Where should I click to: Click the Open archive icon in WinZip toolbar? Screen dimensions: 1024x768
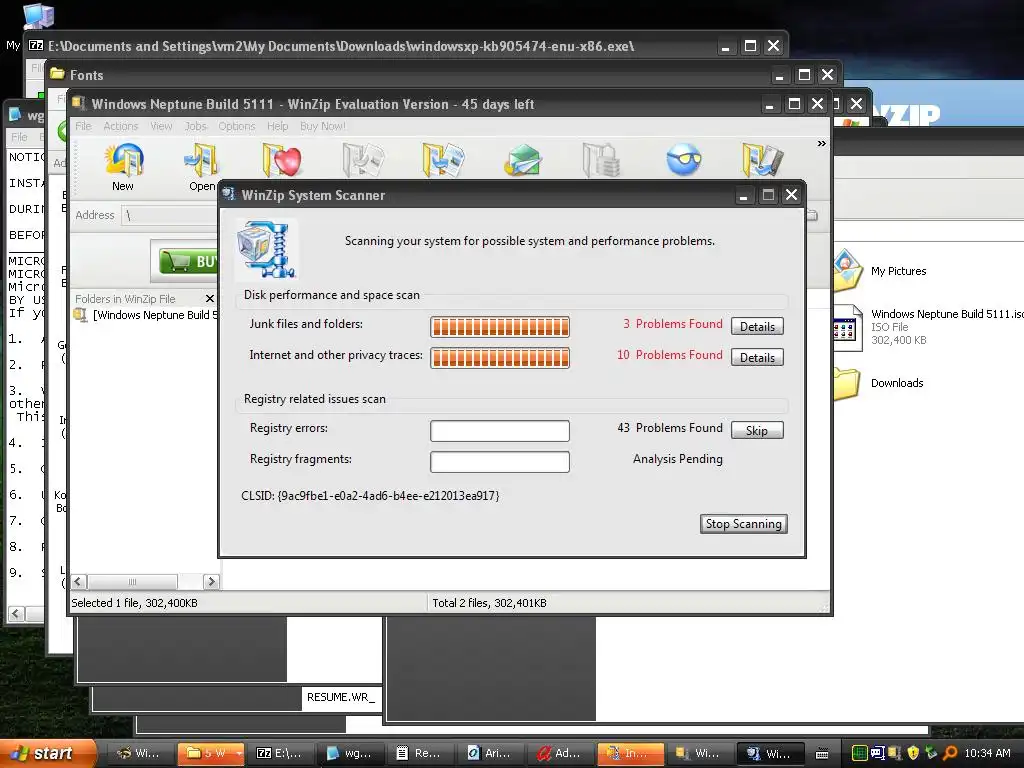coord(201,161)
